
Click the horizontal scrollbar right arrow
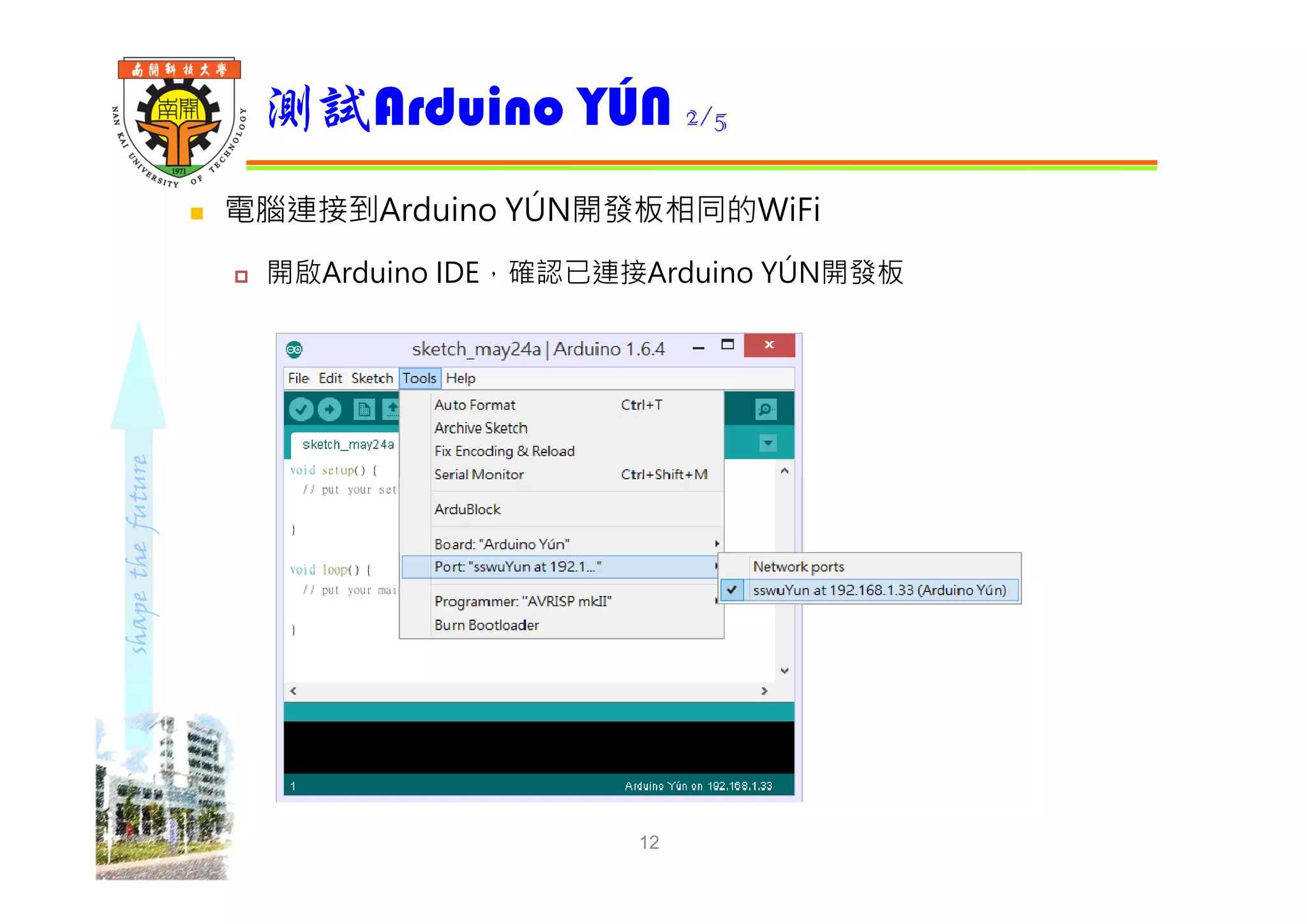click(x=765, y=691)
